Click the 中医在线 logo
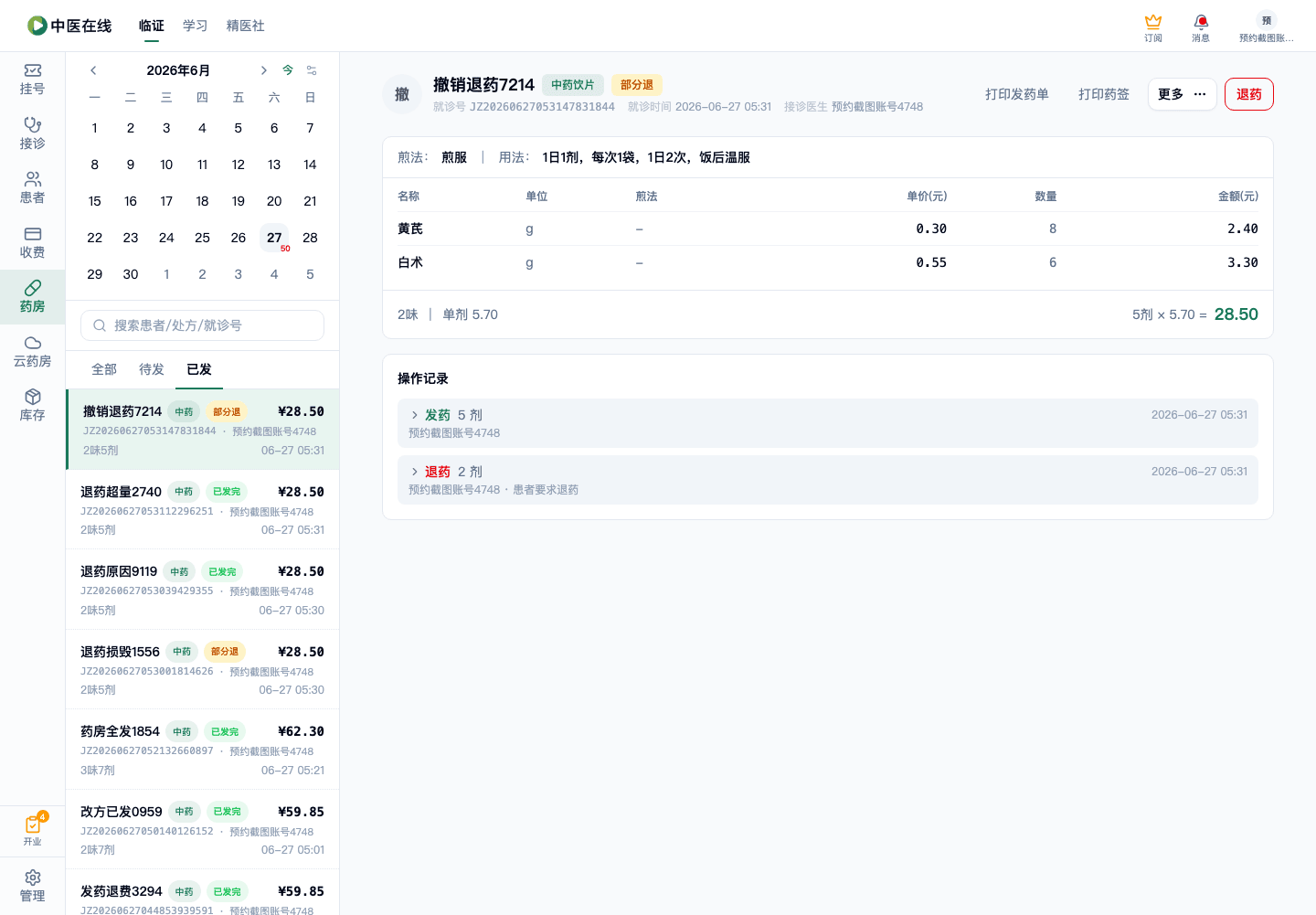Image resolution: width=1316 pixels, height=915 pixels. pos(69,26)
